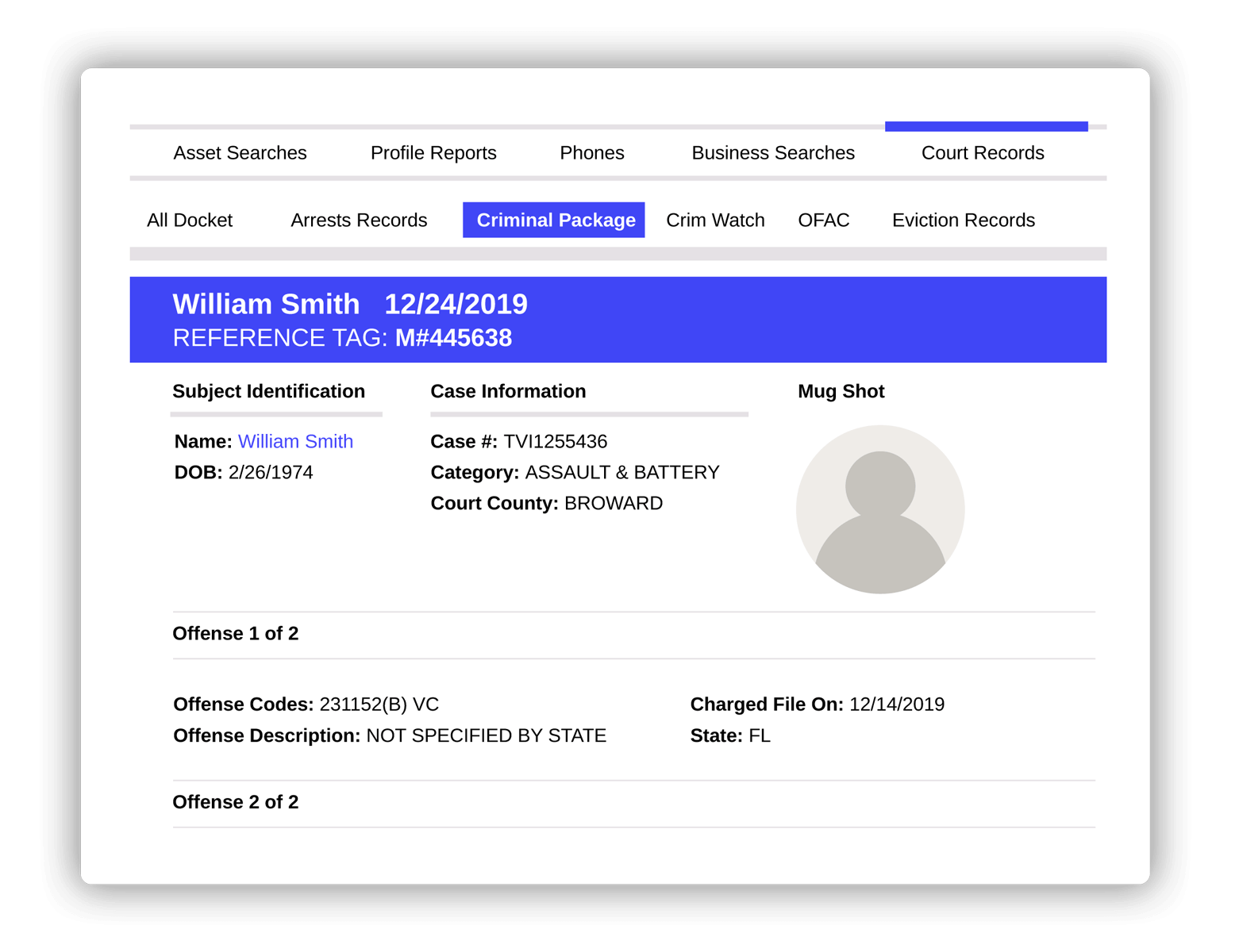The height and width of the screenshot is (952, 1239).
Task: Click the offense code 231152(B) VC
Action: coord(379,704)
